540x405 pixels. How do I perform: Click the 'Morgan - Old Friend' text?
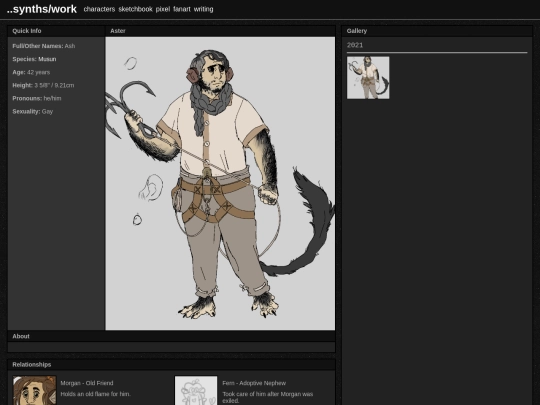87,383
